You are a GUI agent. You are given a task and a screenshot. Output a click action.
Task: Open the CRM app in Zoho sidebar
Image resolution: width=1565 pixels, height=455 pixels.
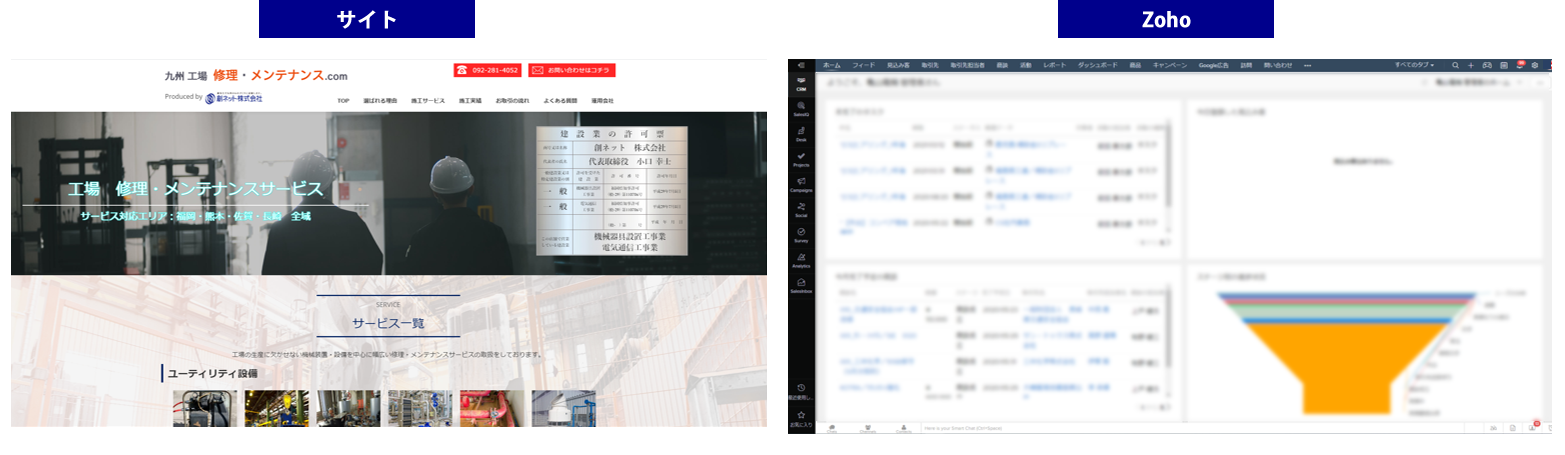pyautogui.click(x=801, y=84)
